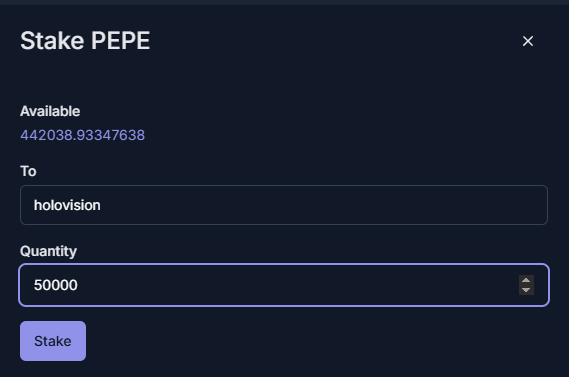Fill max using available balance 442038.93347638
The height and width of the screenshot is (377, 569).
coord(82,135)
